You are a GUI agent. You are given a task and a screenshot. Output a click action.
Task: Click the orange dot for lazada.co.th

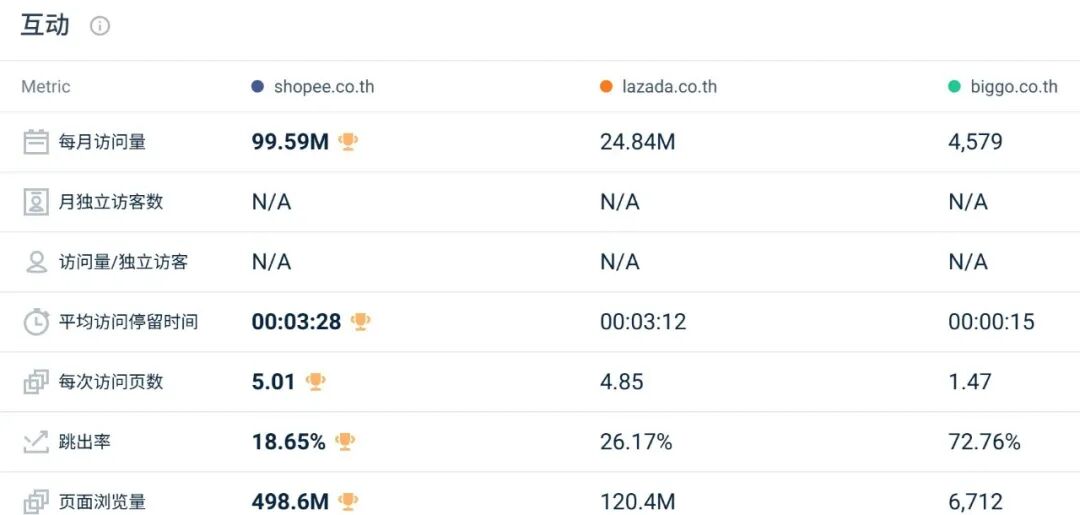pyautogui.click(x=606, y=87)
